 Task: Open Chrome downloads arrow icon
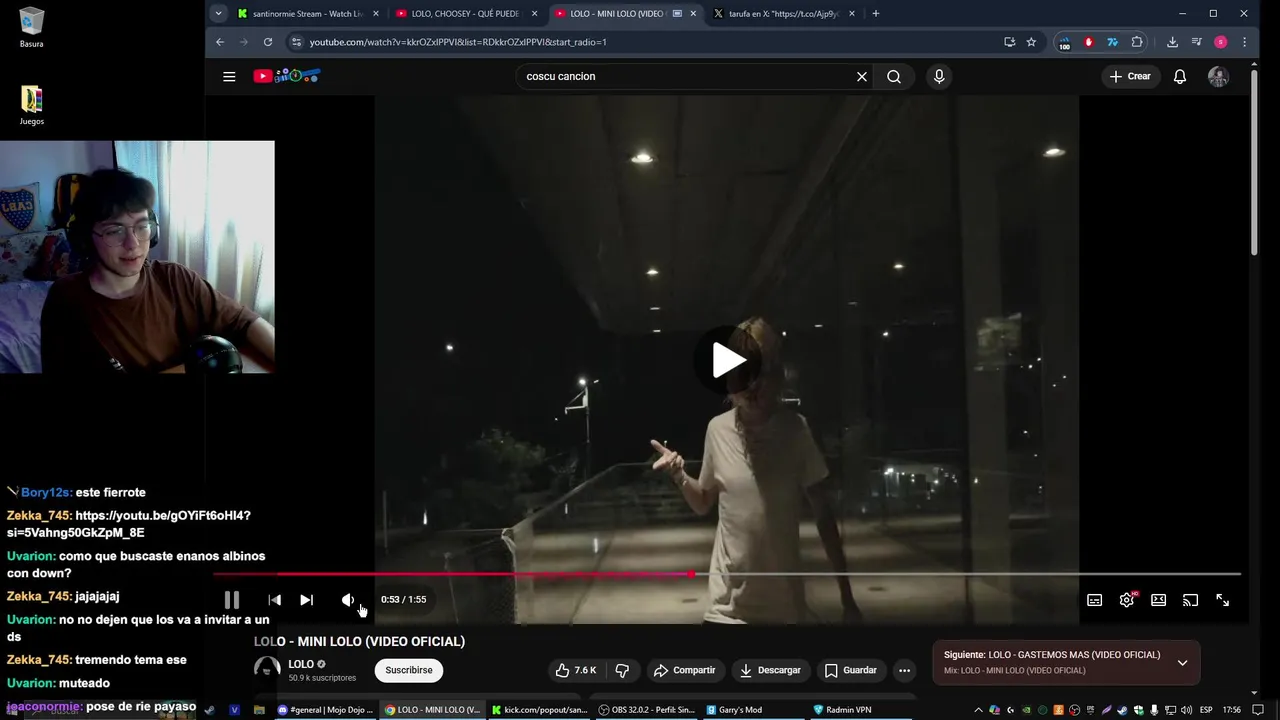click(1172, 42)
